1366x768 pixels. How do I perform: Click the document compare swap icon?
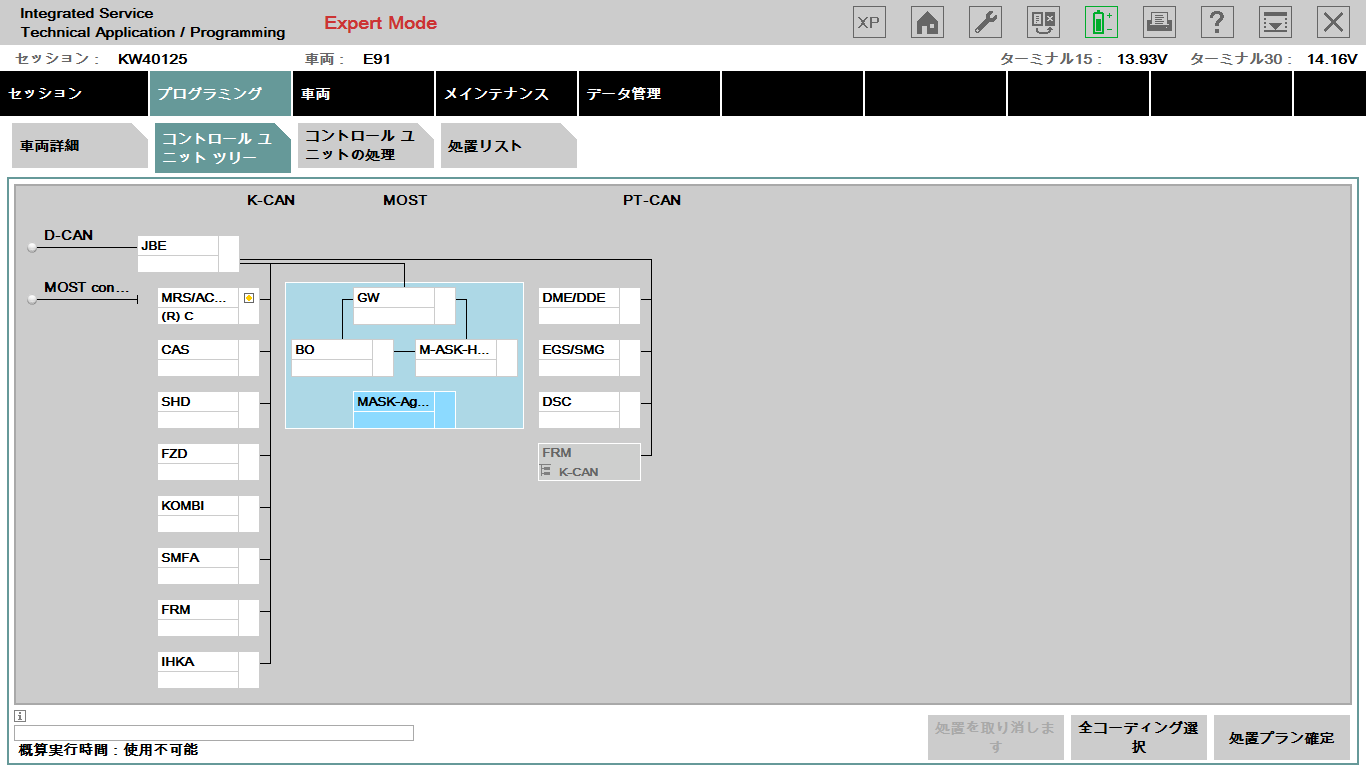[1043, 22]
